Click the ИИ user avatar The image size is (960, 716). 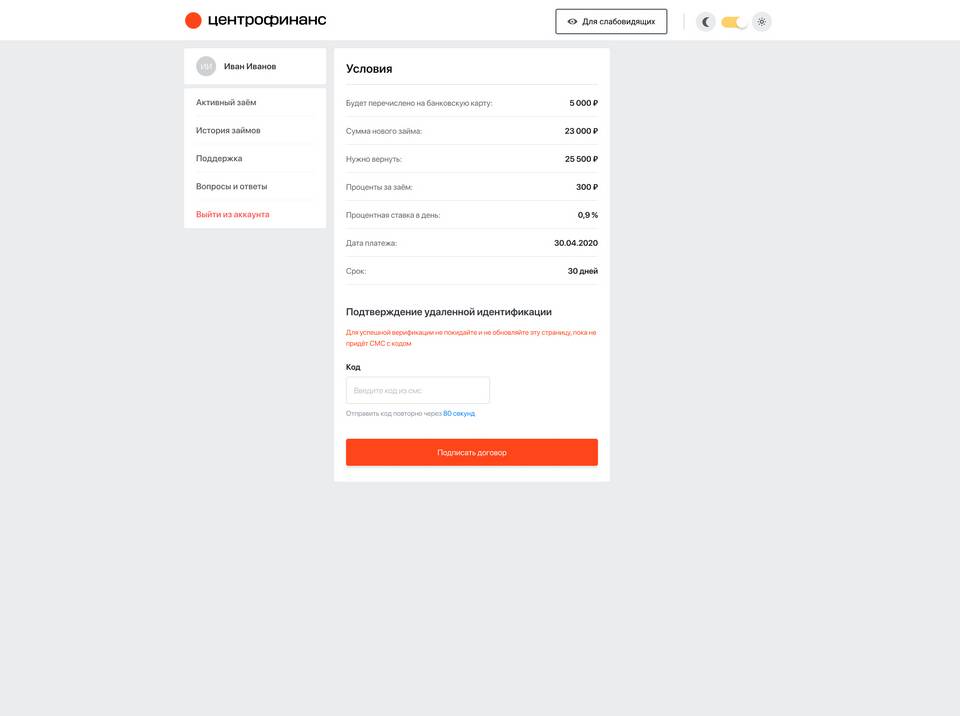[x=206, y=66]
